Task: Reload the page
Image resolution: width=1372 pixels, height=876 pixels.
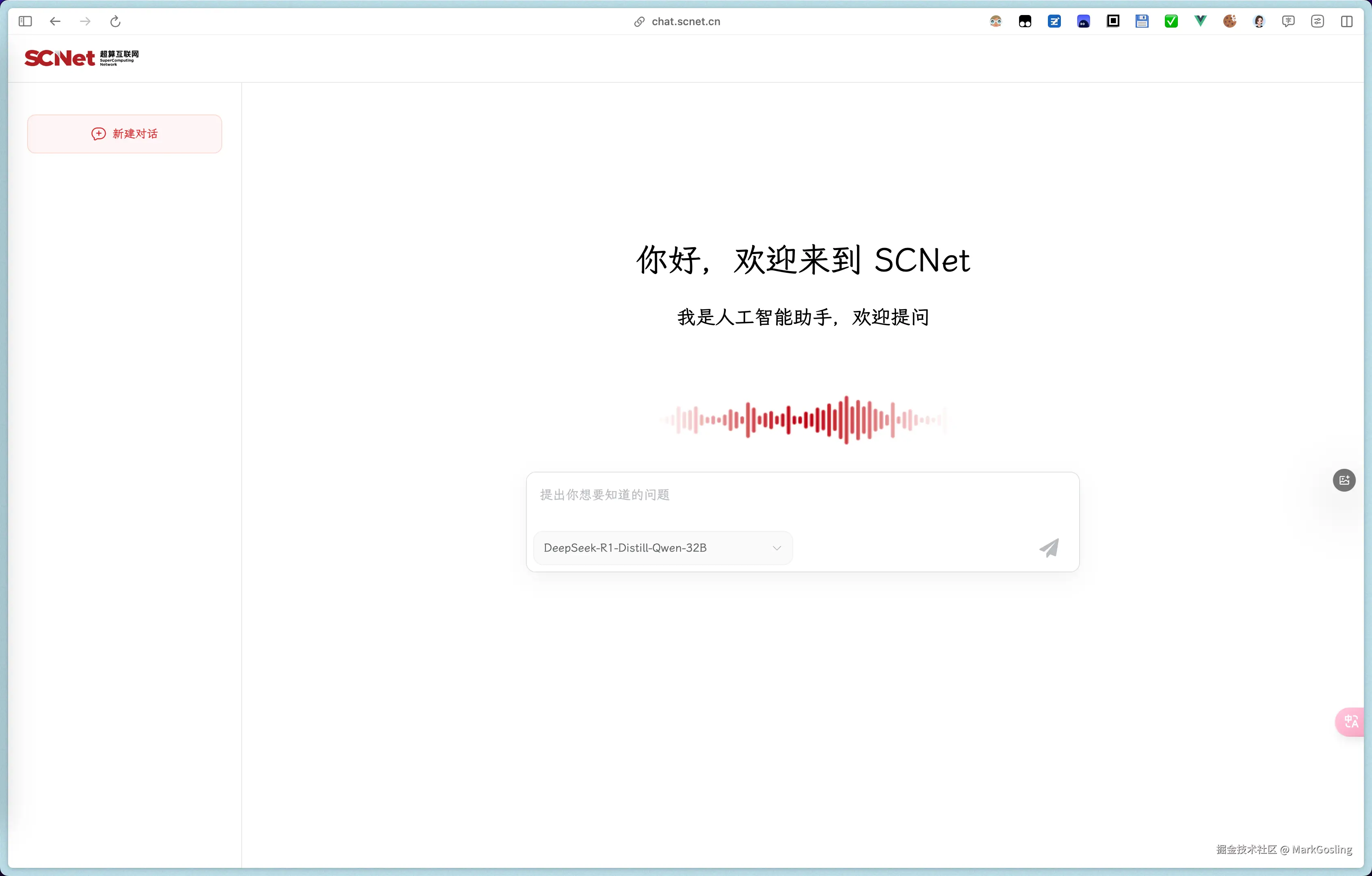Action: pyautogui.click(x=115, y=21)
